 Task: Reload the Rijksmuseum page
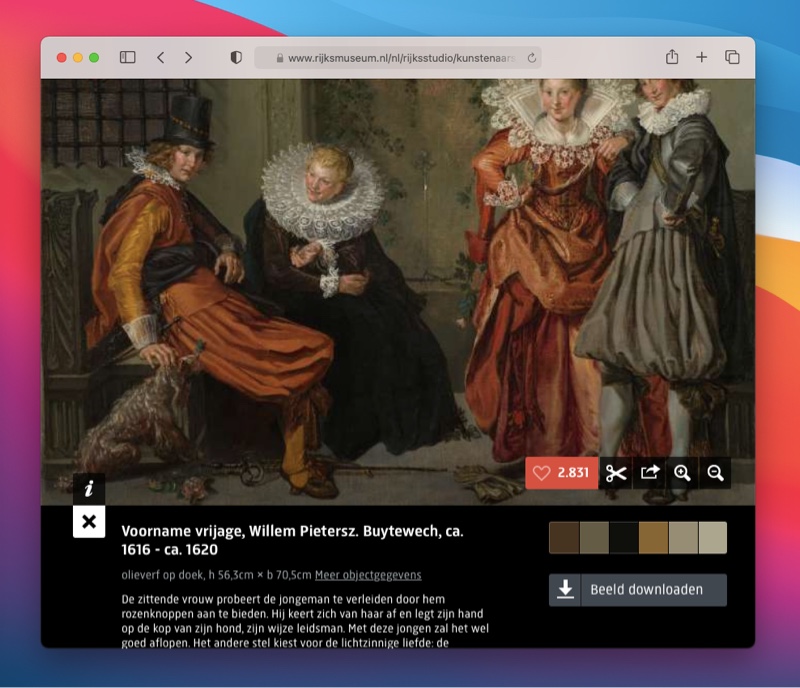point(532,58)
